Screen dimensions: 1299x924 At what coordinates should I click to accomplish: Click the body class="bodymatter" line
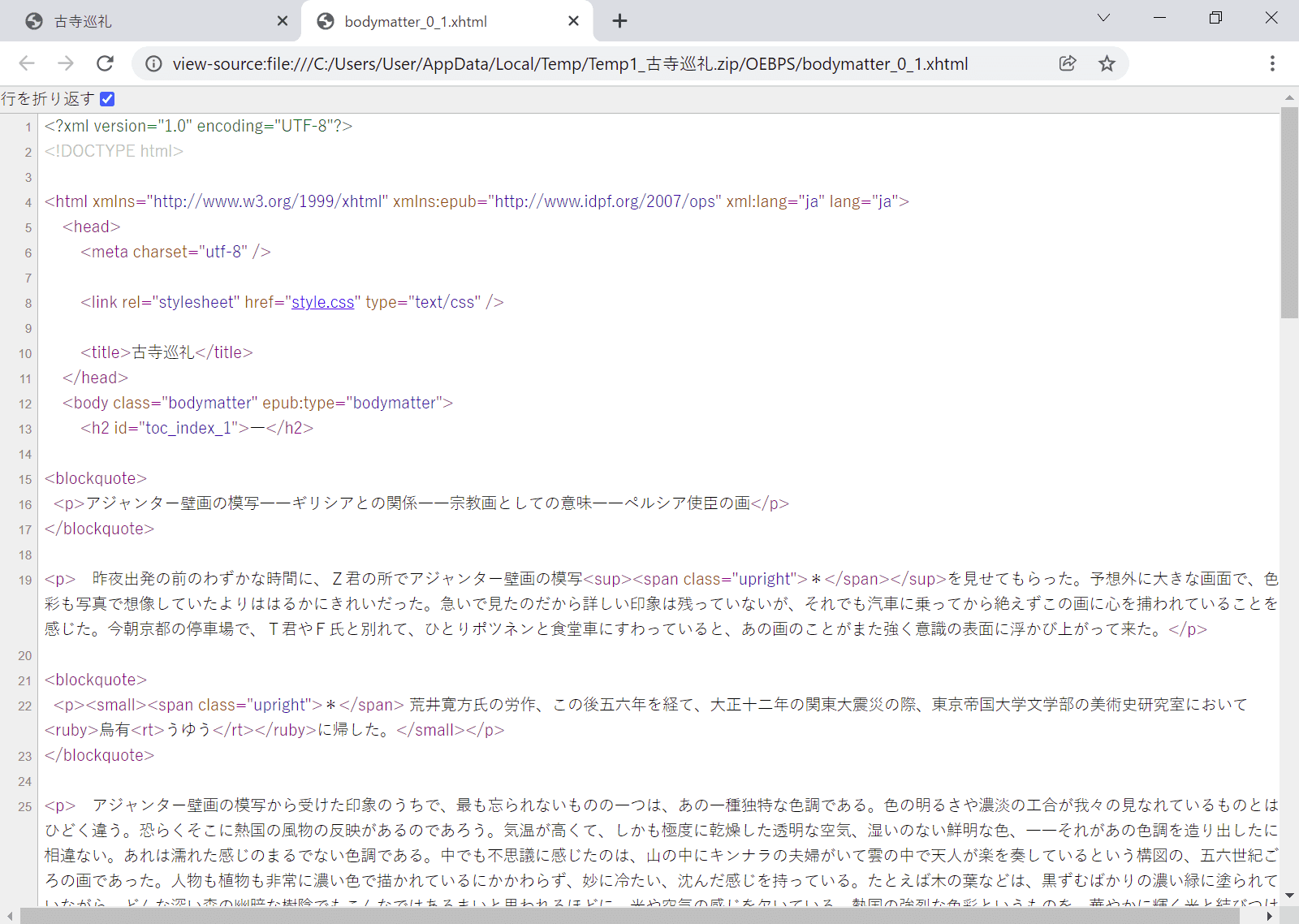point(257,403)
